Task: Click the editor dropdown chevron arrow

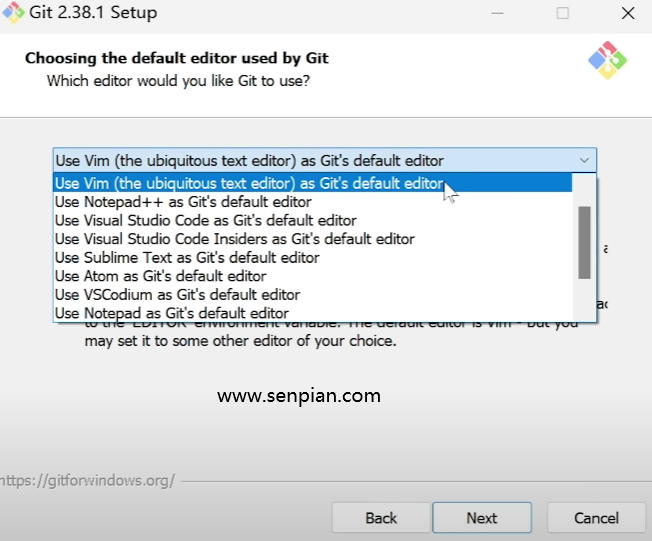Action: 584,160
